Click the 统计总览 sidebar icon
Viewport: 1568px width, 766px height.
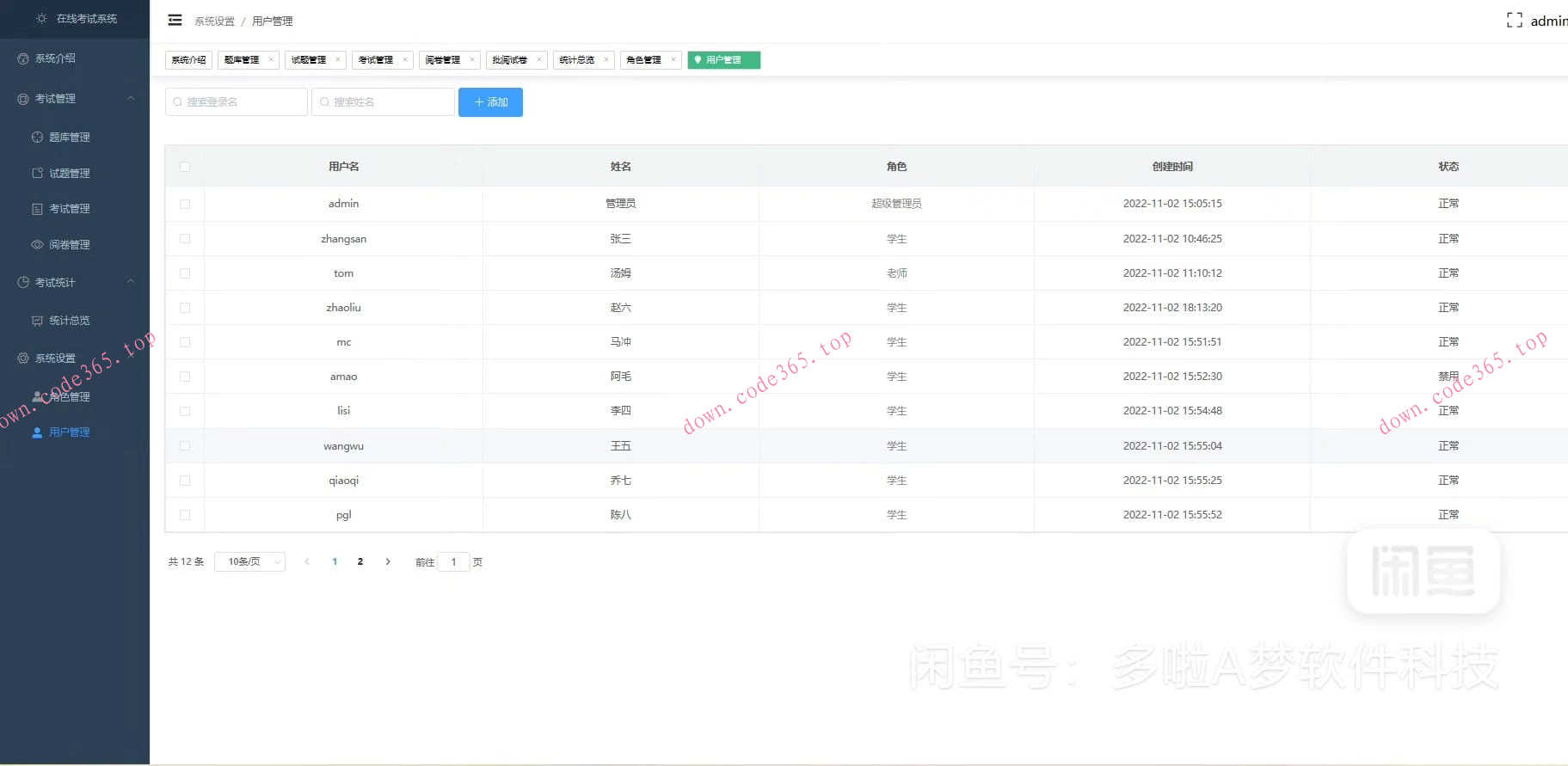point(38,321)
